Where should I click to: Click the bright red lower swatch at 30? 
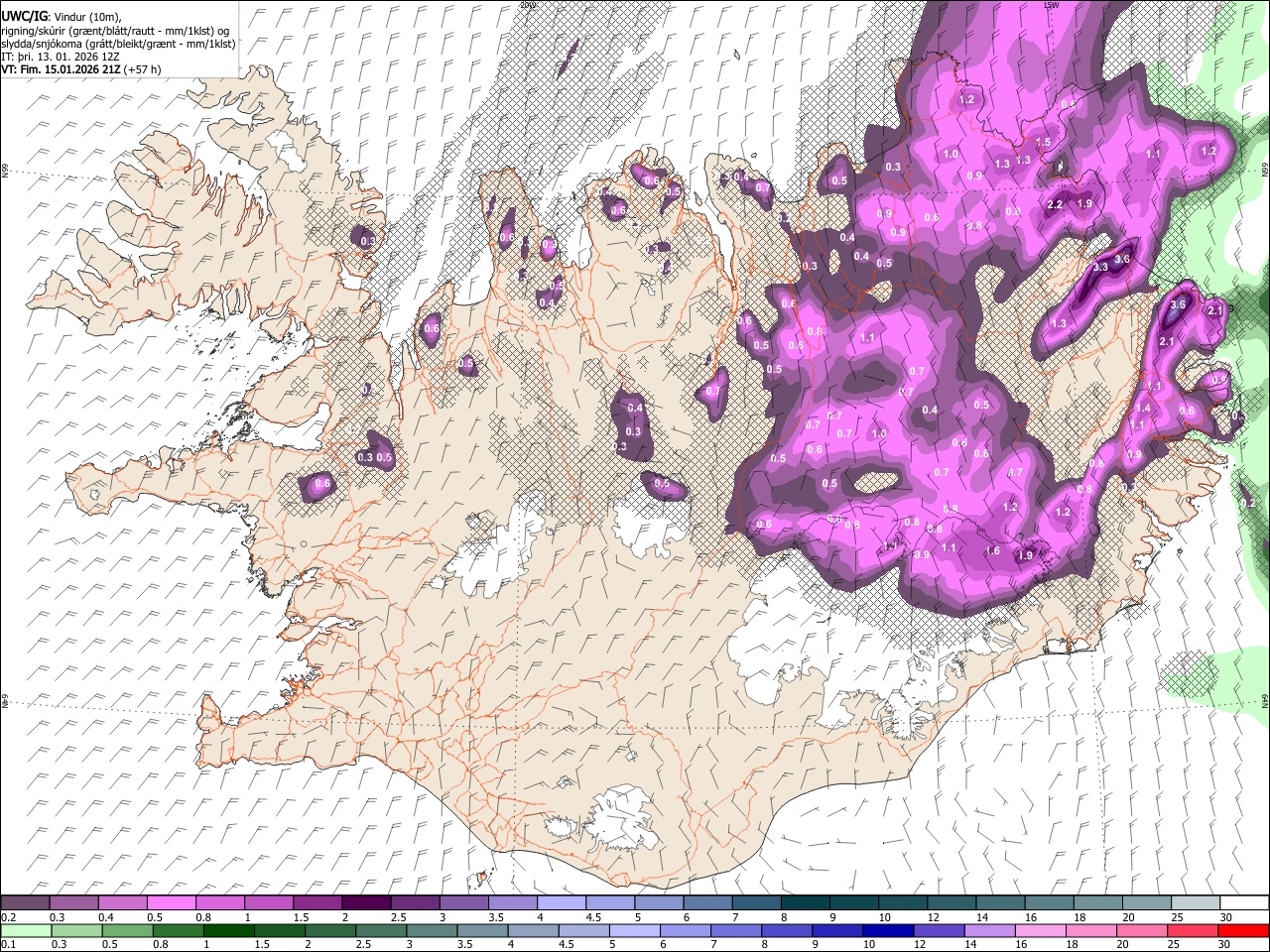pos(1242,930)
